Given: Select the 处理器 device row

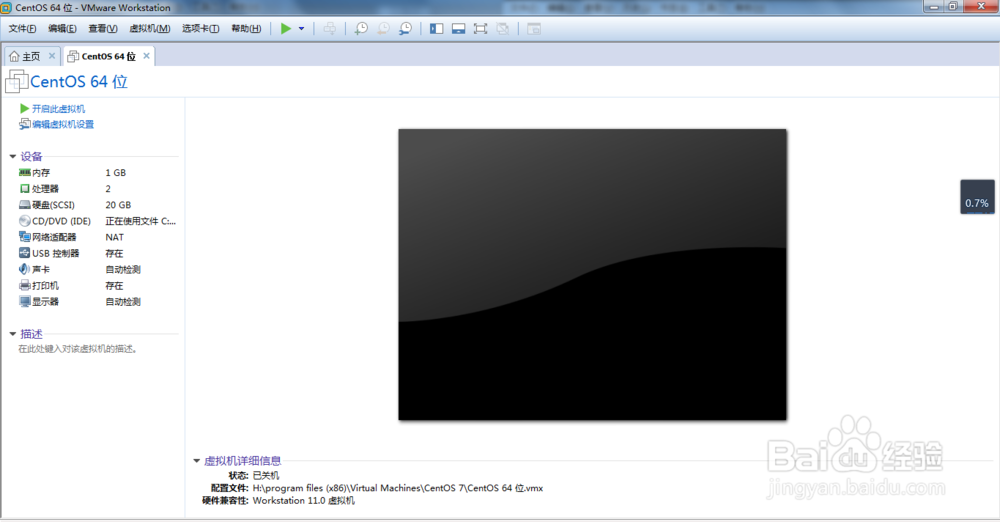Looking at the screenshot, I should 98,189.
